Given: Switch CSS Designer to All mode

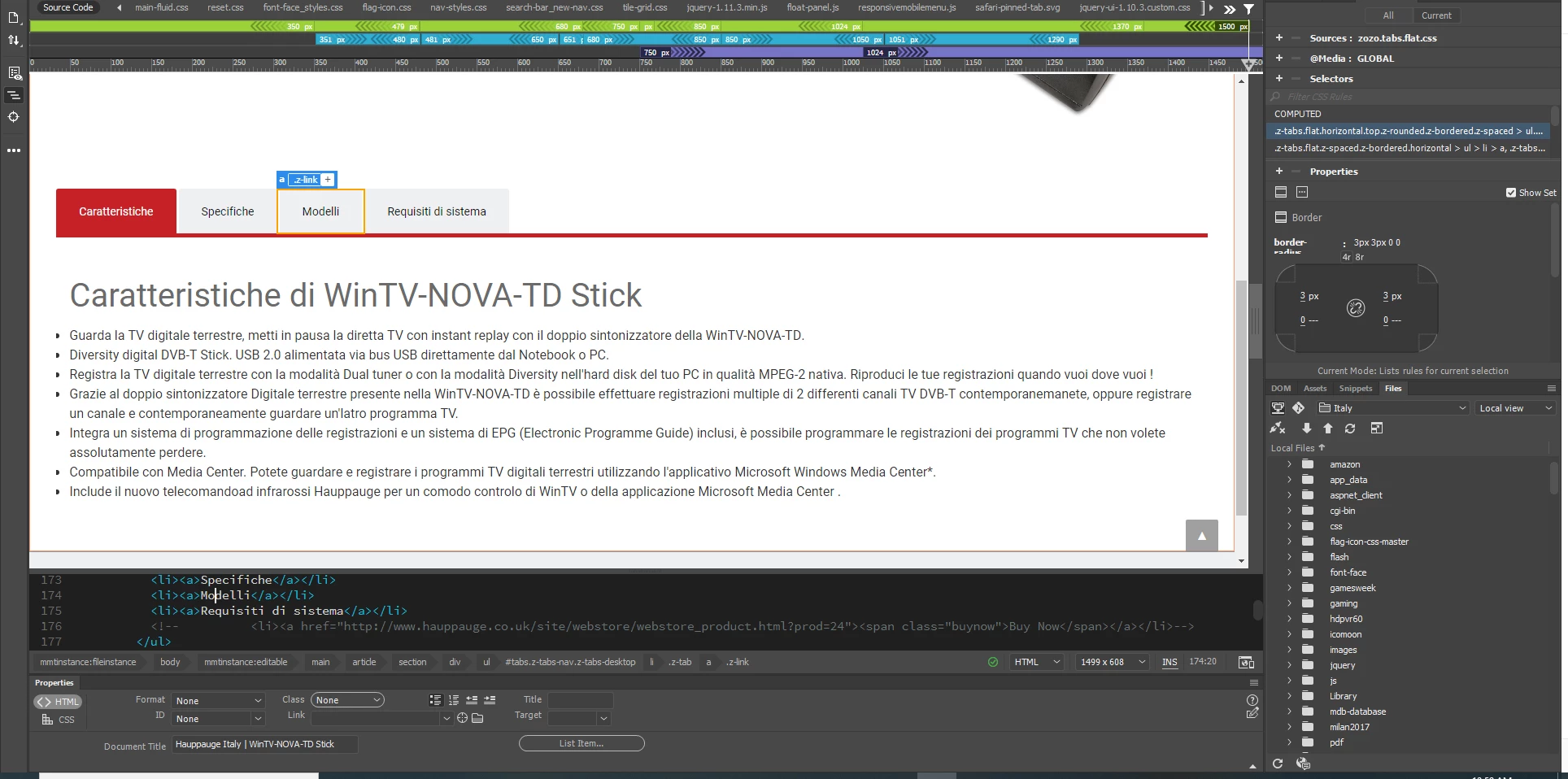Looking at the screenshot, I should pos(1388,15).
